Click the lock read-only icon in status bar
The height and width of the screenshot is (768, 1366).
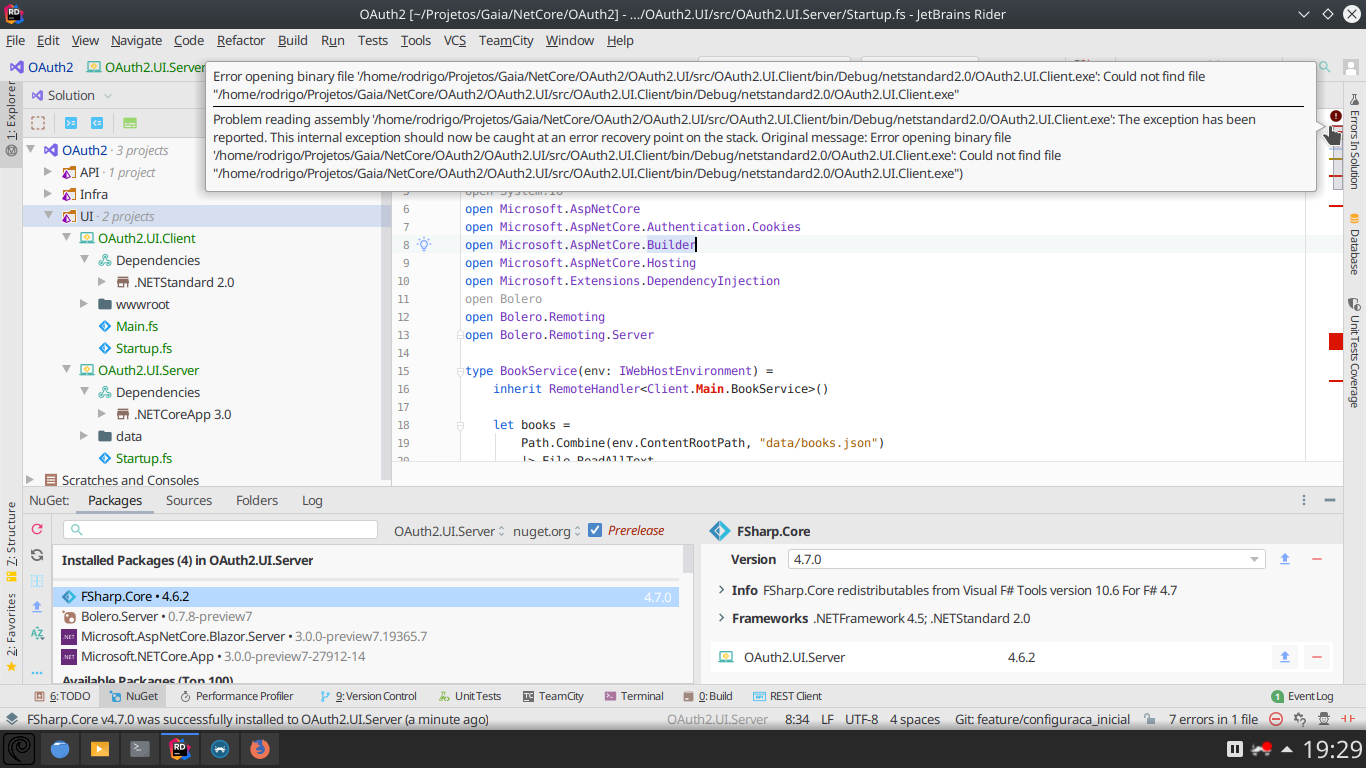(x=1151, y=719)
